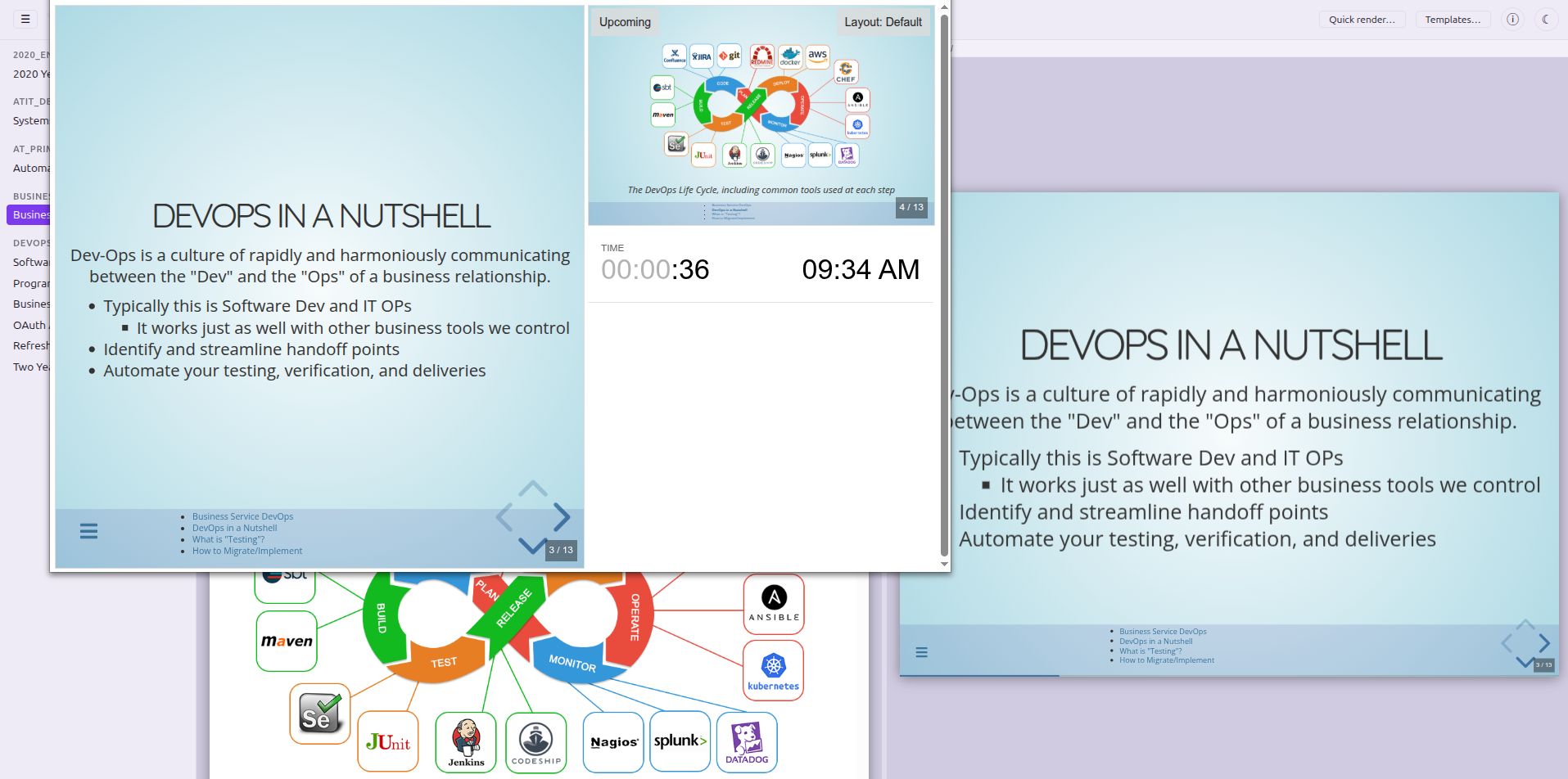Follow What is "Testing"? link in speaker view

[228, 539]
